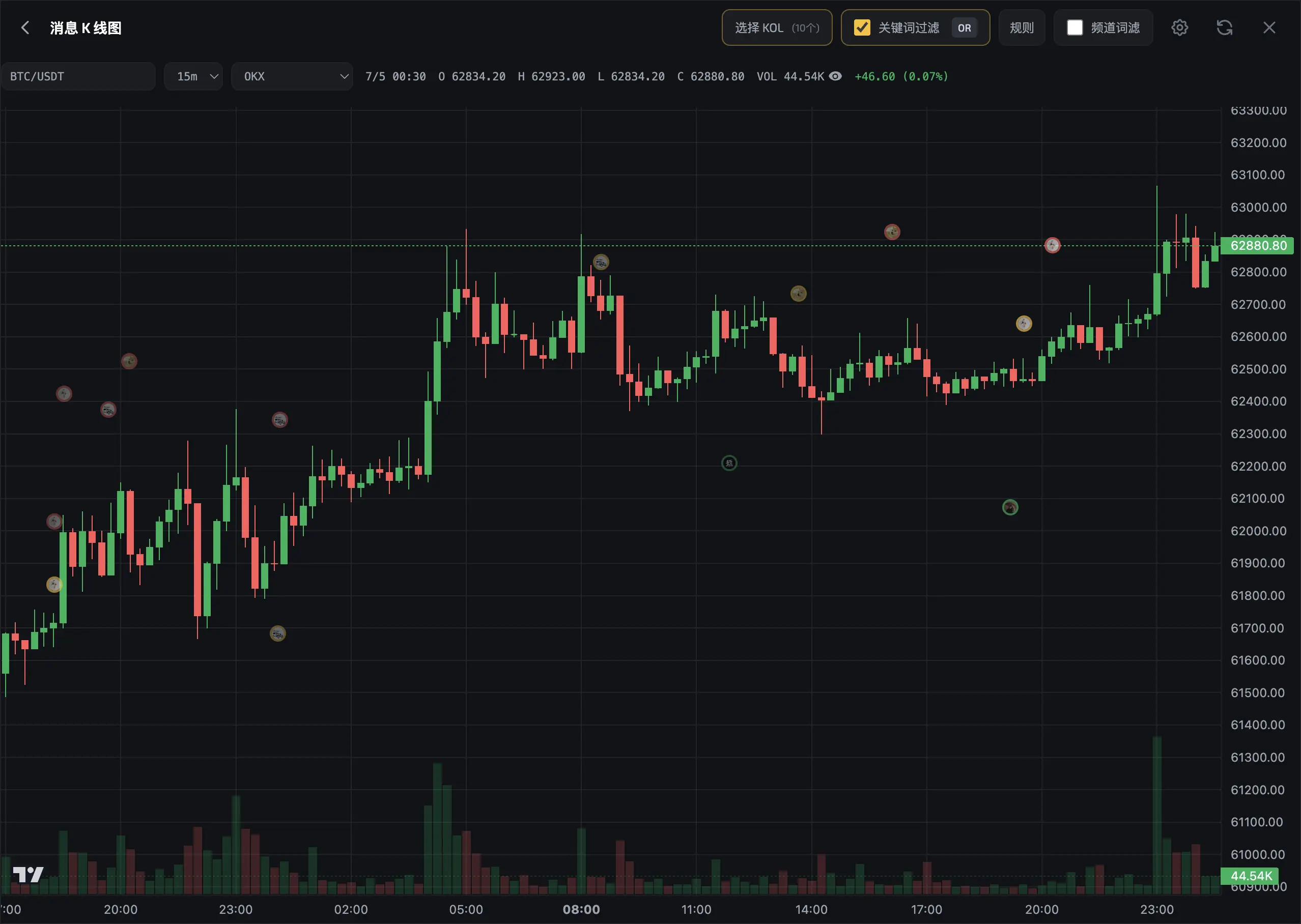Open yellow-ringed KOL marker near 62640 around 19:30
1301x924 pixels.
[x=1024, y=324]
